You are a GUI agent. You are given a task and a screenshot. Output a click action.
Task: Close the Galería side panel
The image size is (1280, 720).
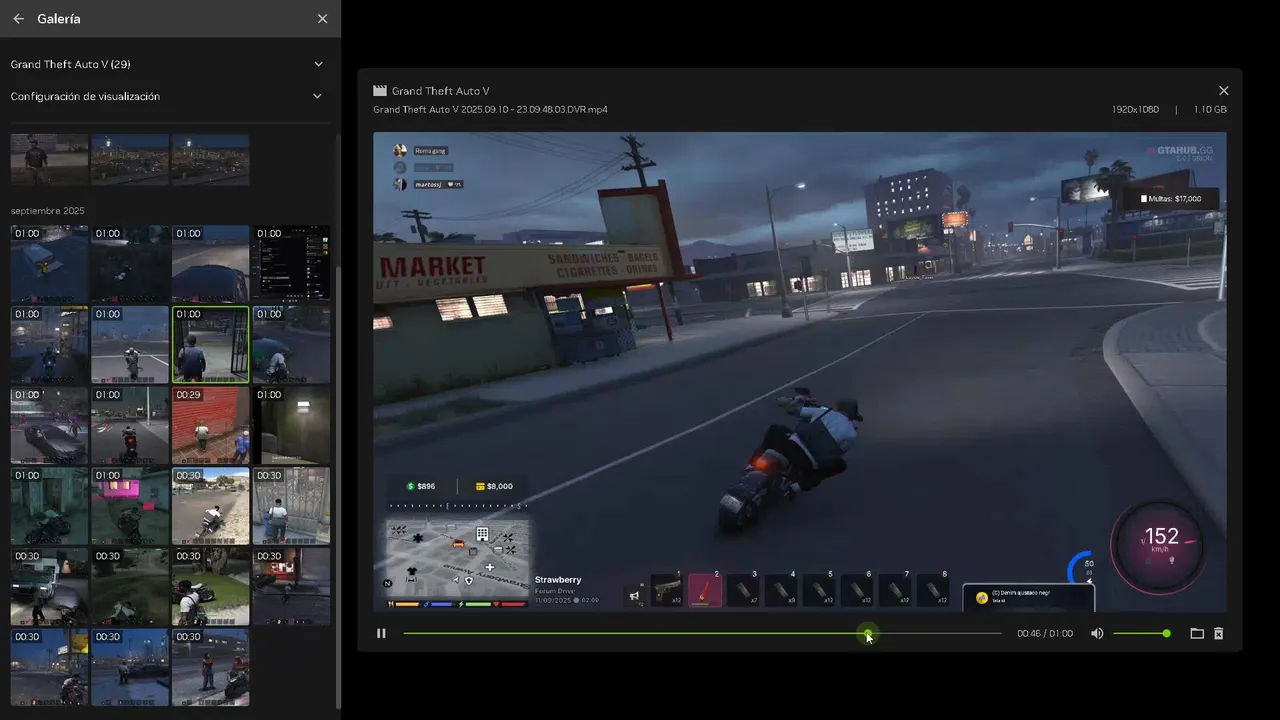pyautogui.click(x=322, y=19)
